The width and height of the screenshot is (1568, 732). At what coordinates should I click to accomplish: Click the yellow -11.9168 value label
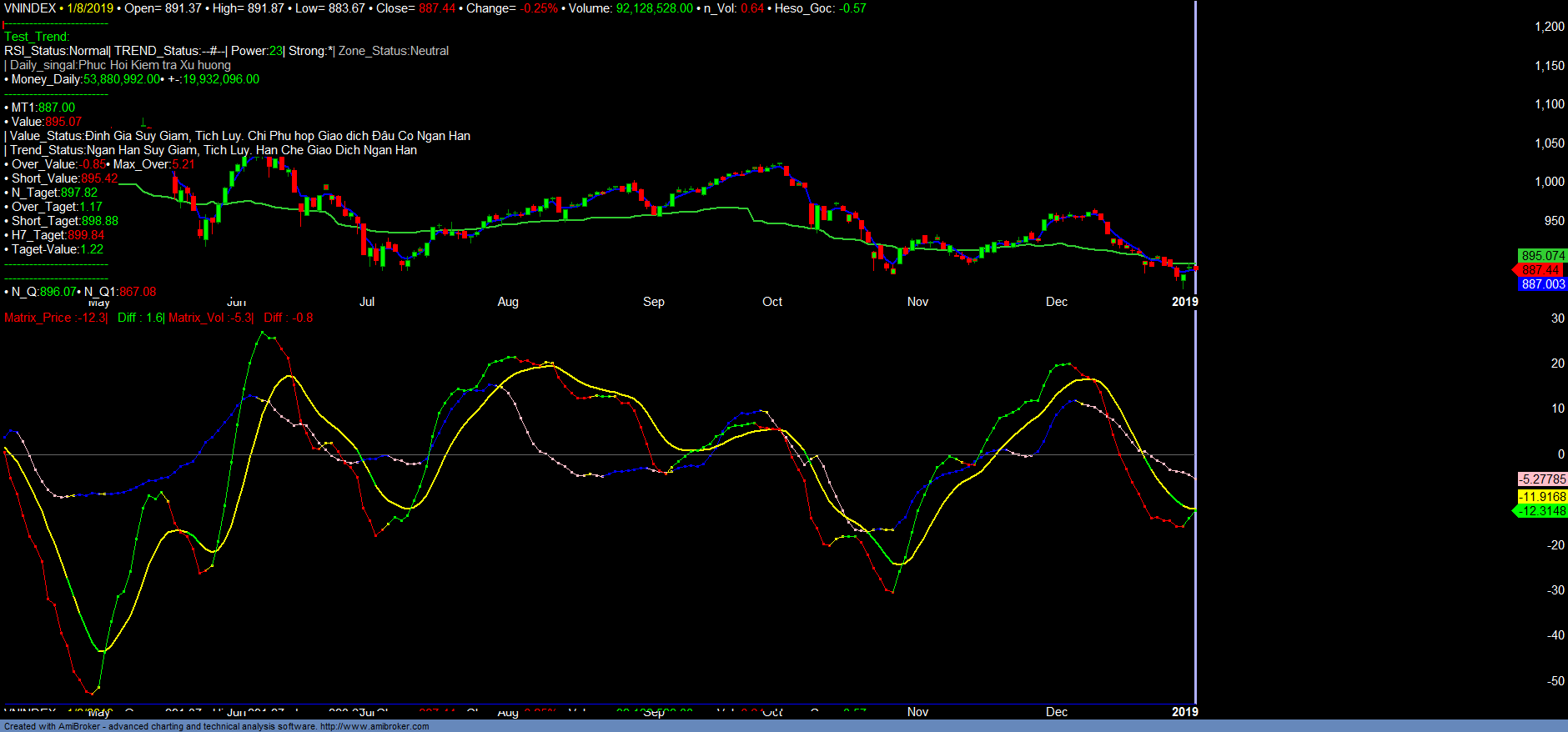coord(1542,497)
